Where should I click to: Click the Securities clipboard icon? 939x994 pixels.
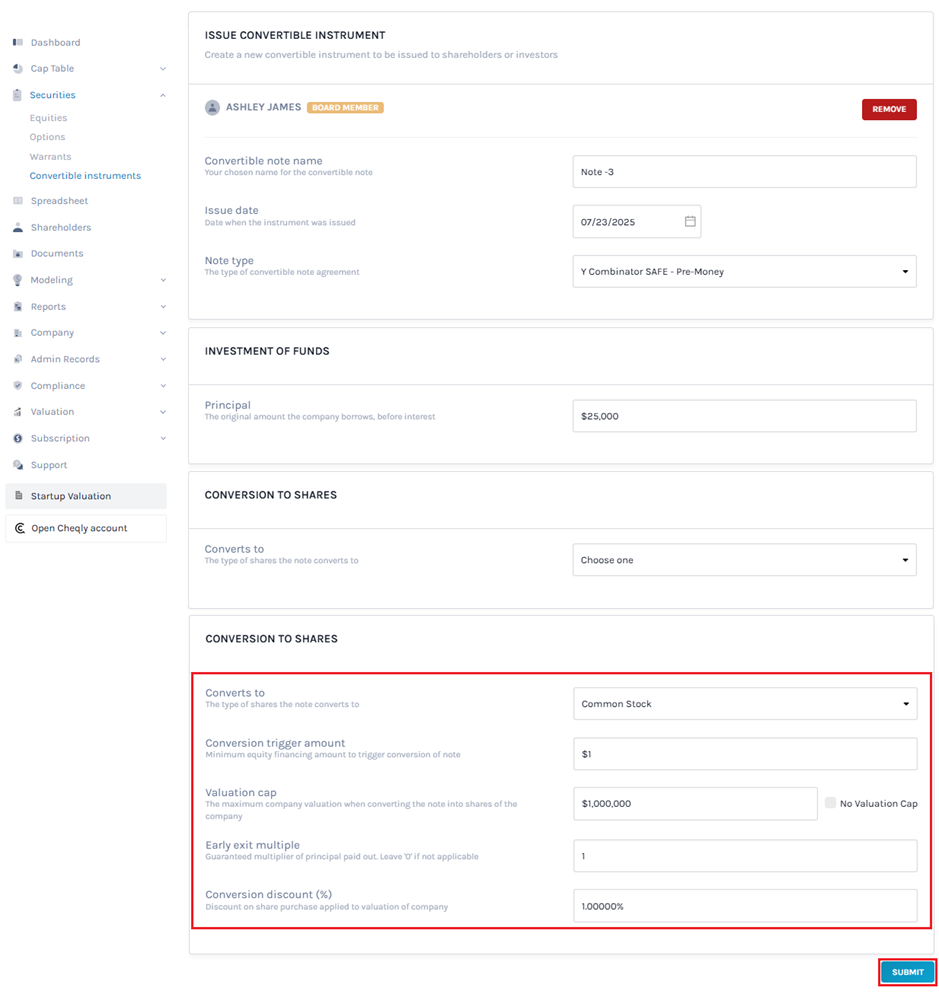coord(17,95)
